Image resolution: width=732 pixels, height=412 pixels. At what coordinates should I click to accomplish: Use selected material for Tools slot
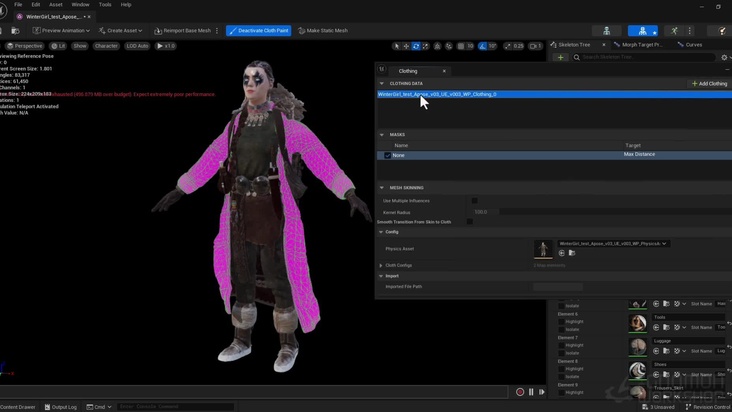[656, 327]
